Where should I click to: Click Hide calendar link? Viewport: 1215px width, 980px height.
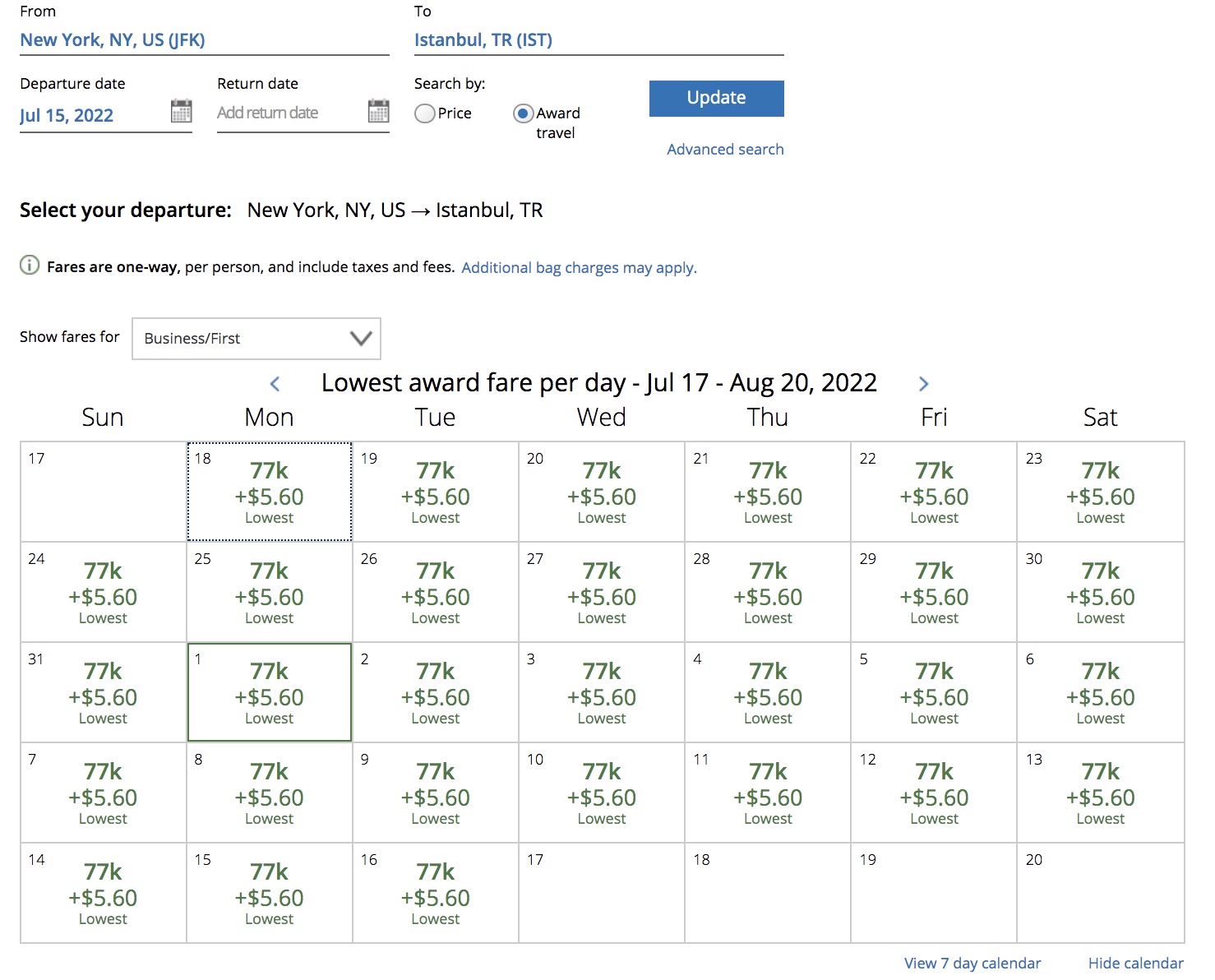pos(1135,964)
